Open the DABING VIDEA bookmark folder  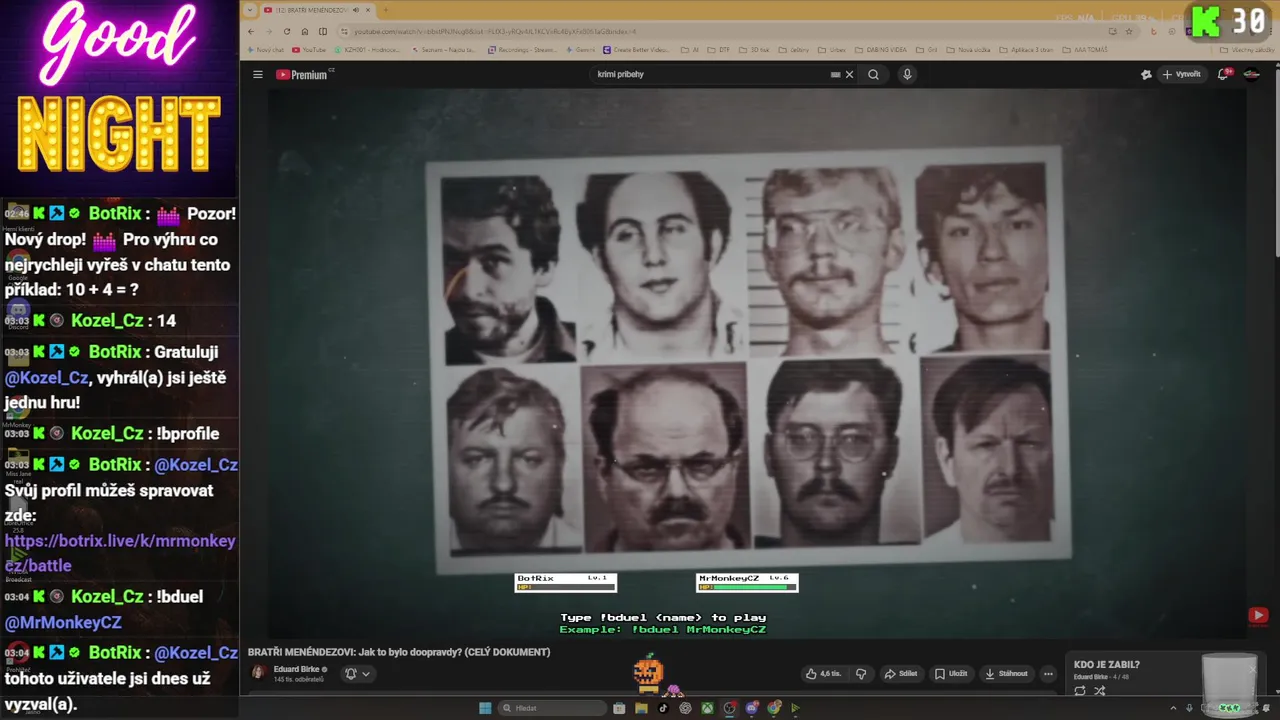pyautogui.click(x=880, y=49)
